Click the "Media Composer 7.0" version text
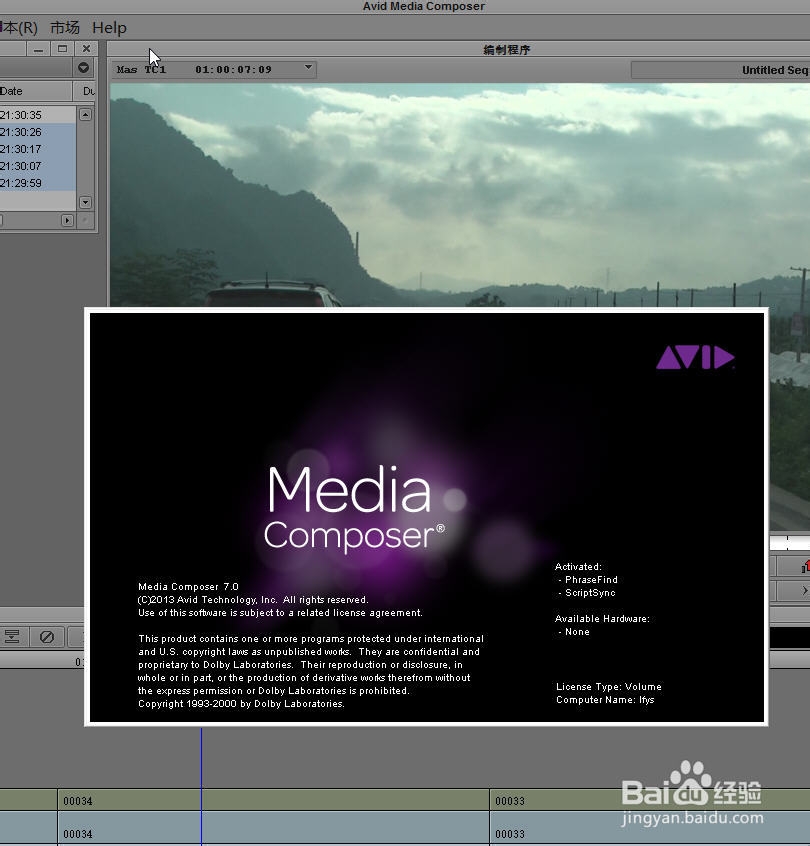This screenshot has height=846, width=810. (188, 586)
